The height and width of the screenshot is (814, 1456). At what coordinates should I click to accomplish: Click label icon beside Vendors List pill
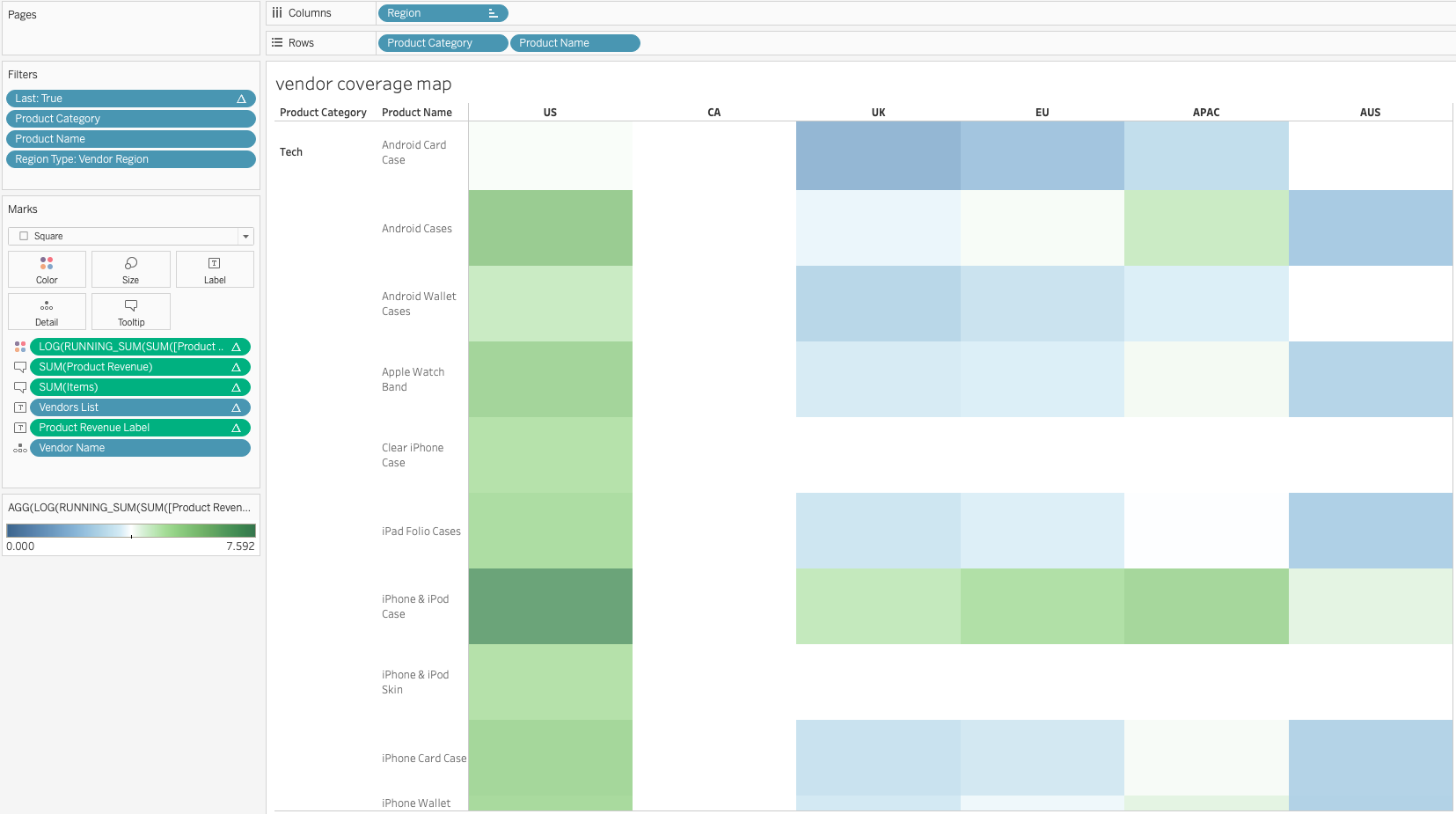(x=20, y=407)
